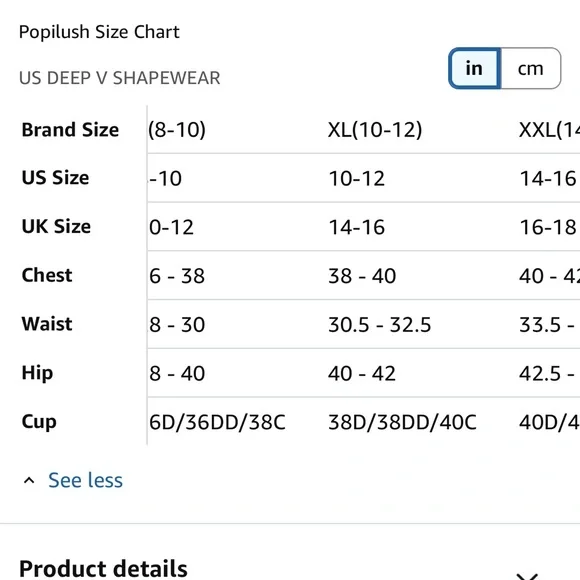
Task: Click the Popilush Size Chart title
Action: [x=99, y=32]
